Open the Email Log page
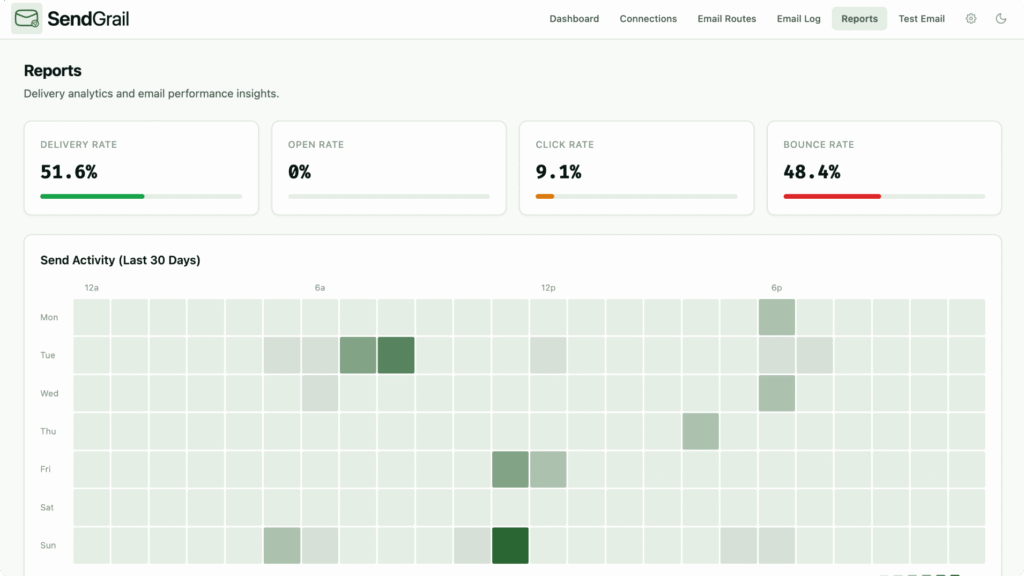The image size is (1024, 576). (799, 18)
